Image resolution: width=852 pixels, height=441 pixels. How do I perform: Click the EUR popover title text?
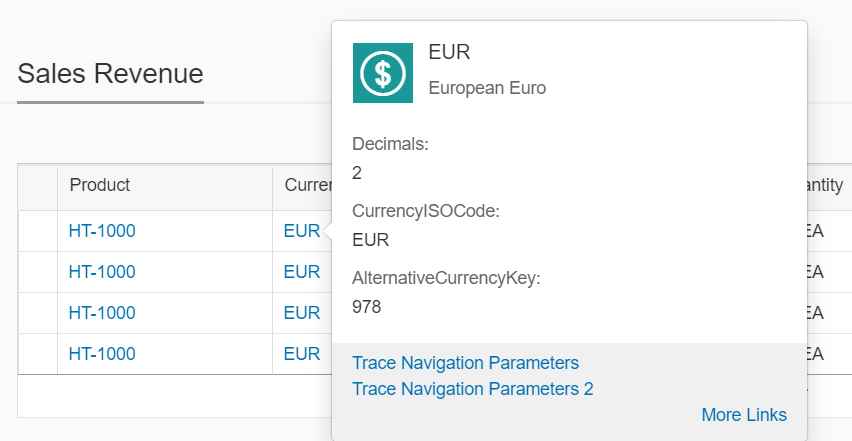click(x=449, y=52)
